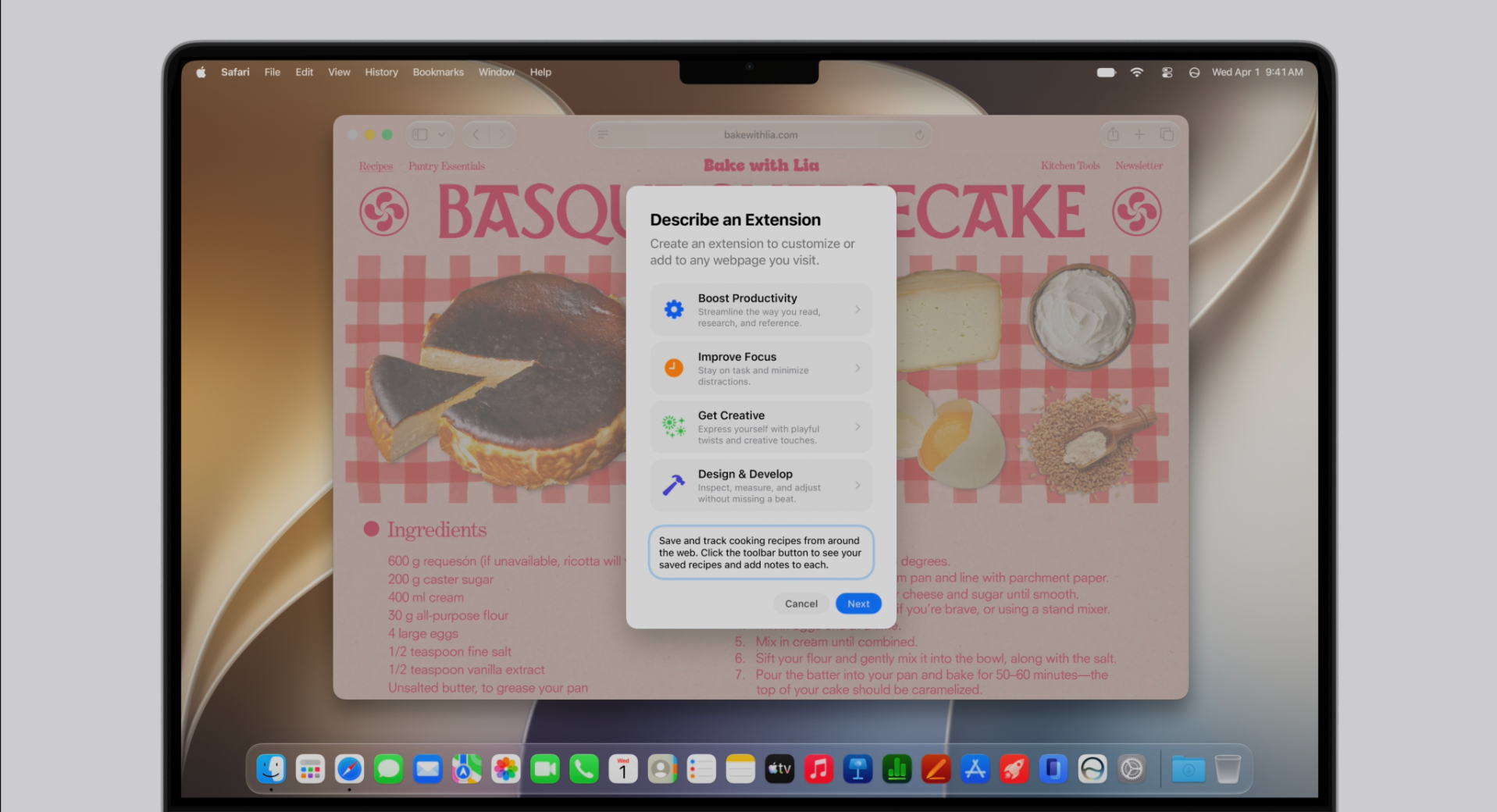
Task: Open the Apple menu
Action: (201, 72)
